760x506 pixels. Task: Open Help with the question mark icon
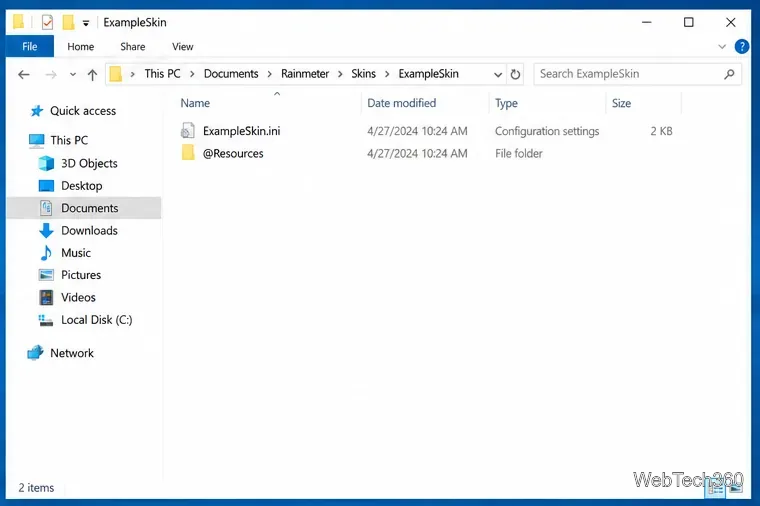coord(741,47)
